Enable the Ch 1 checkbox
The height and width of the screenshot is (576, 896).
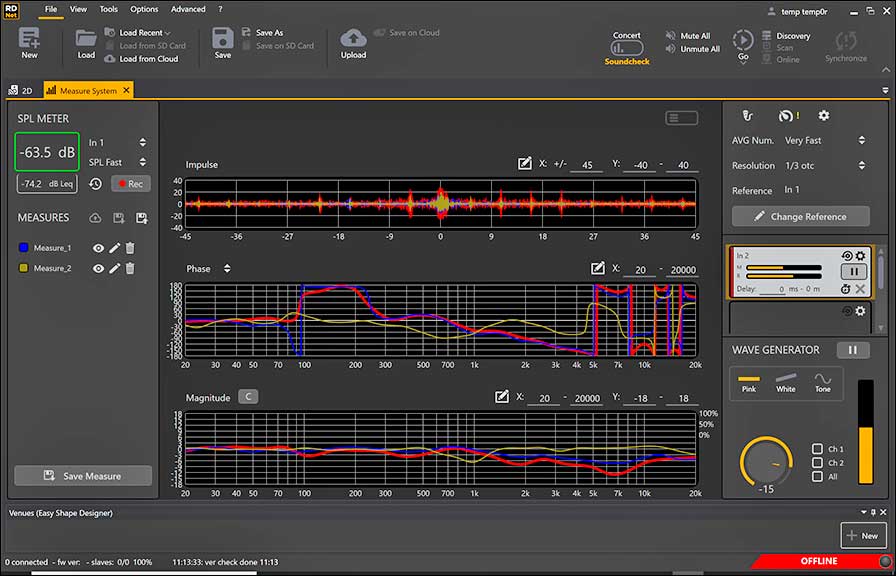coord(818,449)
